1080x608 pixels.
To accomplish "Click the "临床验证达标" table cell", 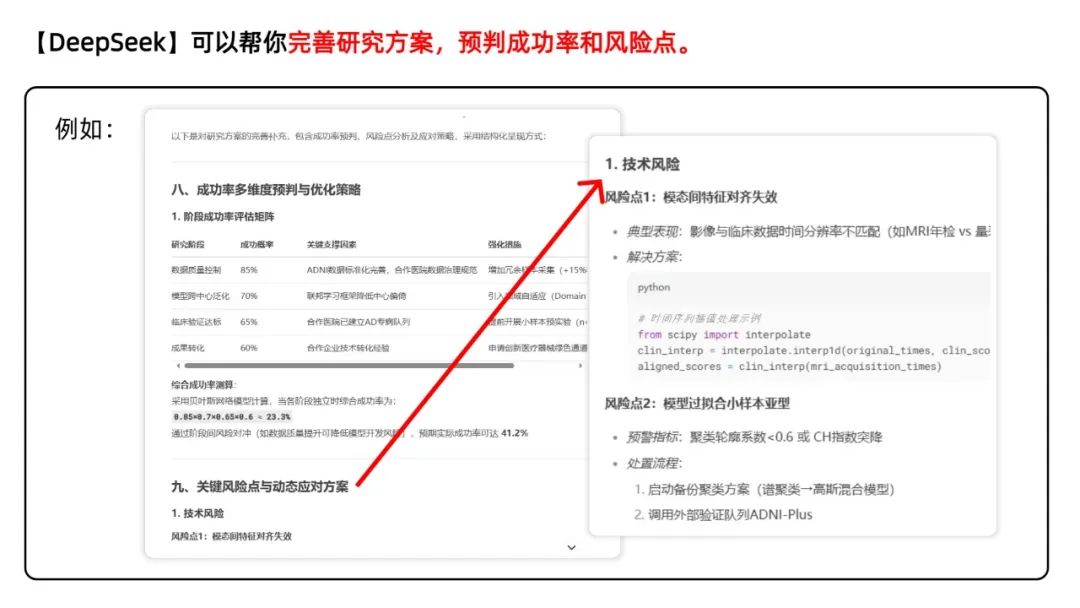I will coord(196,322).
